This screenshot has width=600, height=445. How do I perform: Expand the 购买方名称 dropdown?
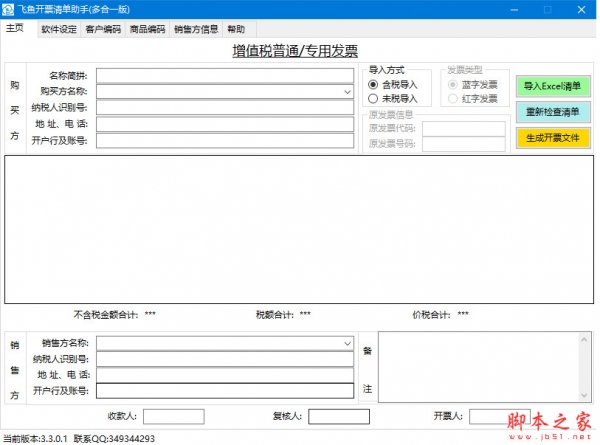tap(347, 92)
